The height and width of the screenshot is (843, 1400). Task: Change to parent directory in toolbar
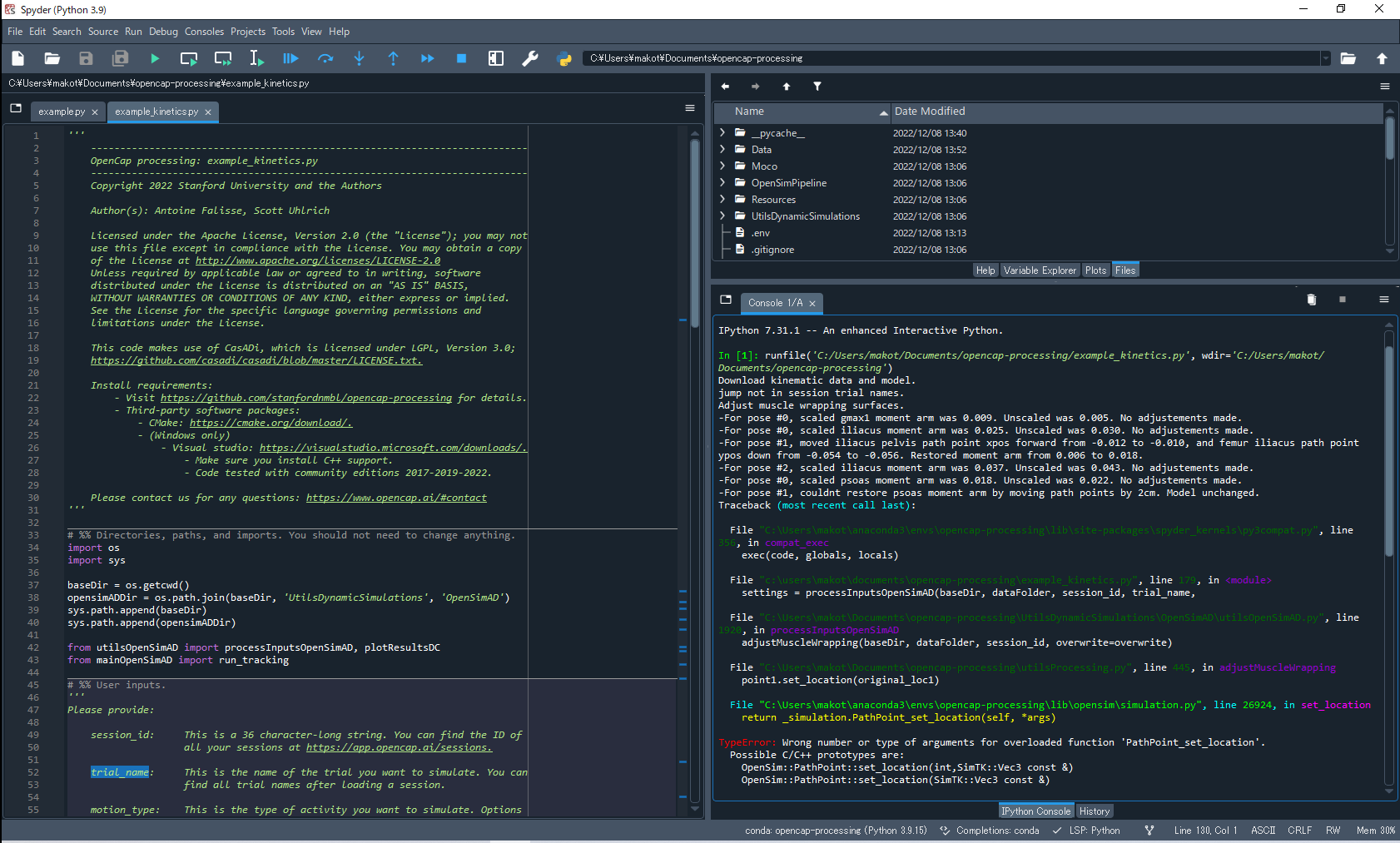tap(1382, 58)
